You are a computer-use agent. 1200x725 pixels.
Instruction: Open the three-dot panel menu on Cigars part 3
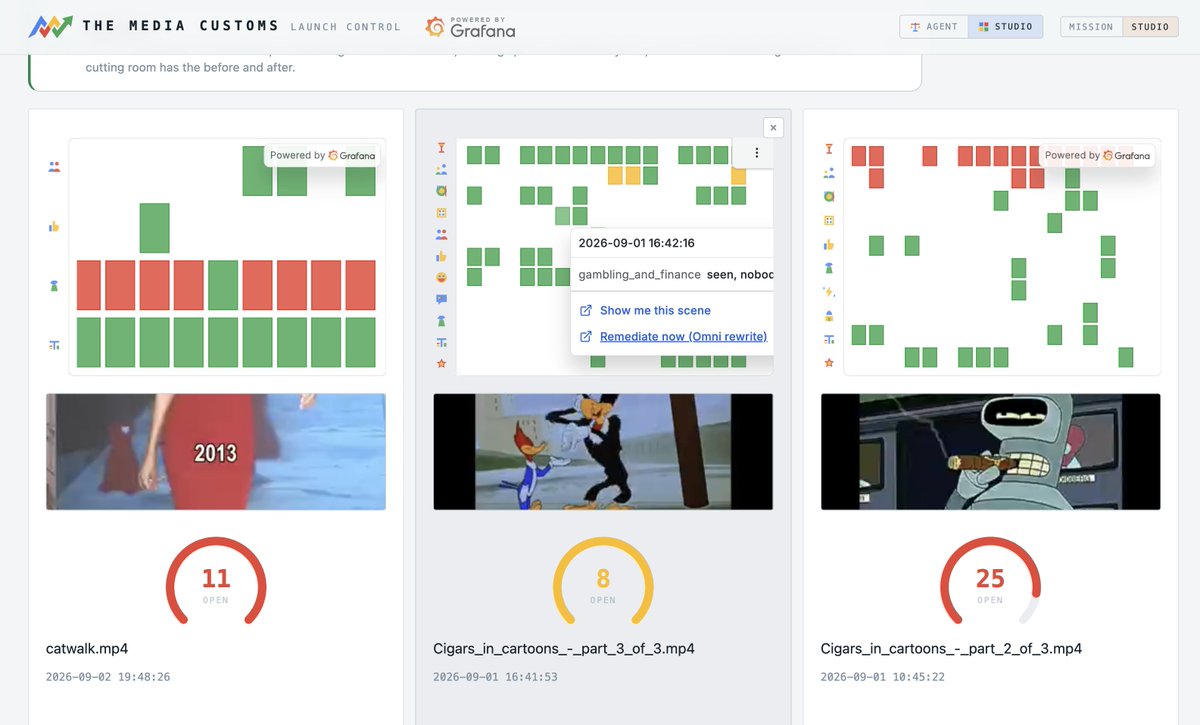757,153
